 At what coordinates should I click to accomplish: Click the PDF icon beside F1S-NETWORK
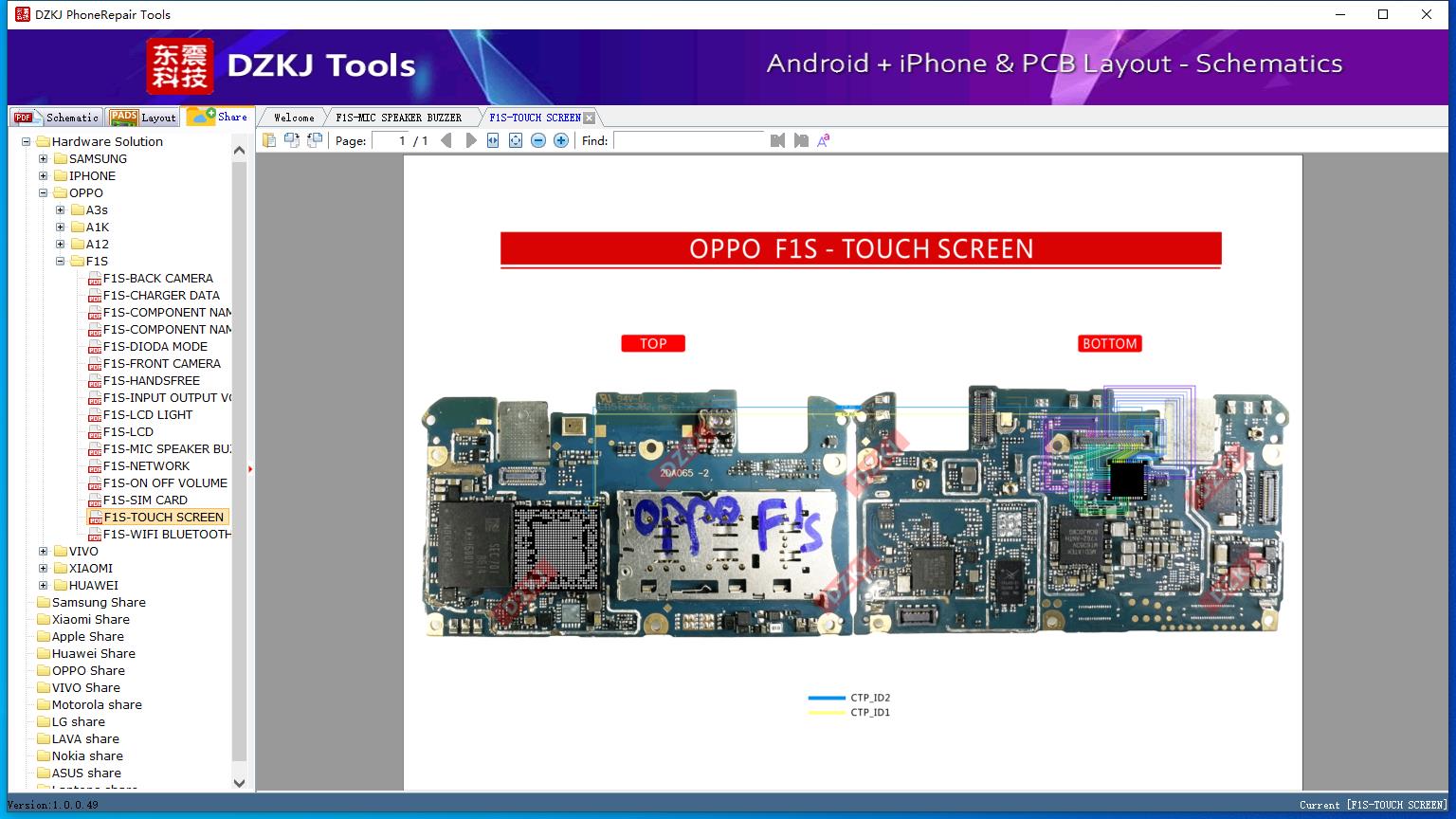pos(95,466)
